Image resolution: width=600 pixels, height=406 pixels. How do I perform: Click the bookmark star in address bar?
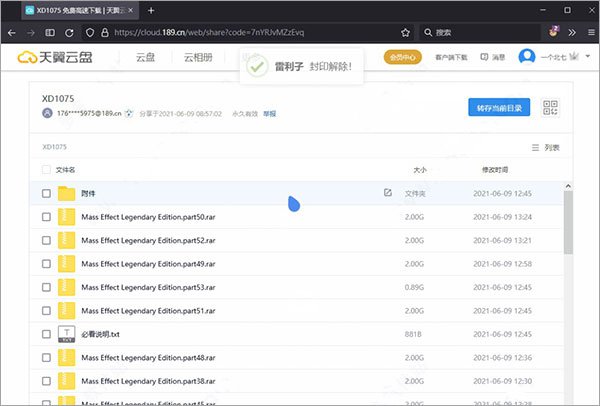click(x=404, y=32)
